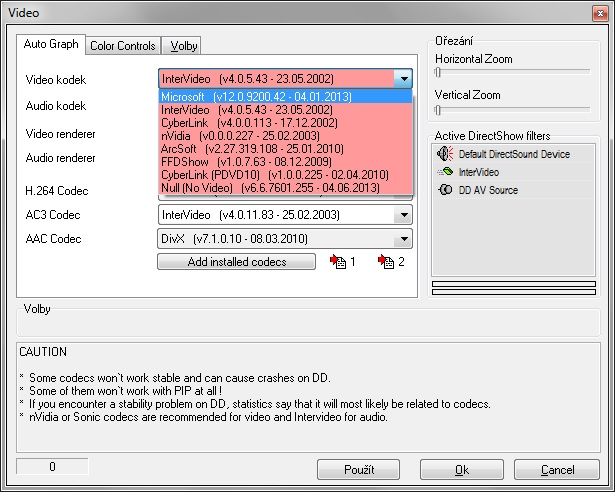Open the Color Controls tab
Image resolution: width=615 pixels, height=492 pixels.
tap(123, 46)
